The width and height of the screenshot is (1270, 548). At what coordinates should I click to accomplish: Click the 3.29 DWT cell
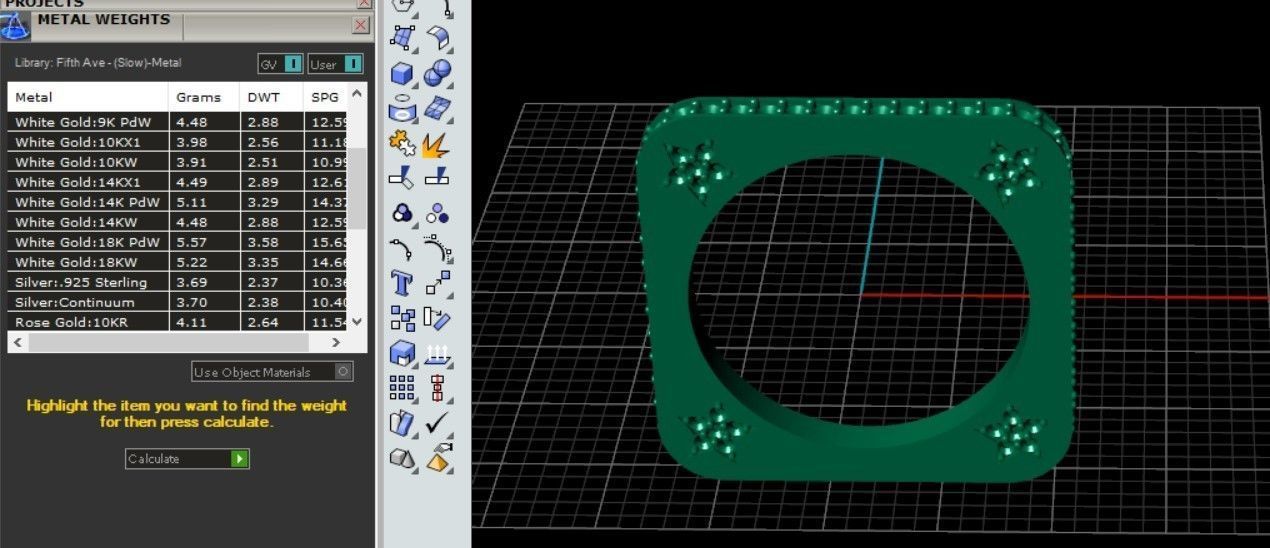(x=272, y=202)
